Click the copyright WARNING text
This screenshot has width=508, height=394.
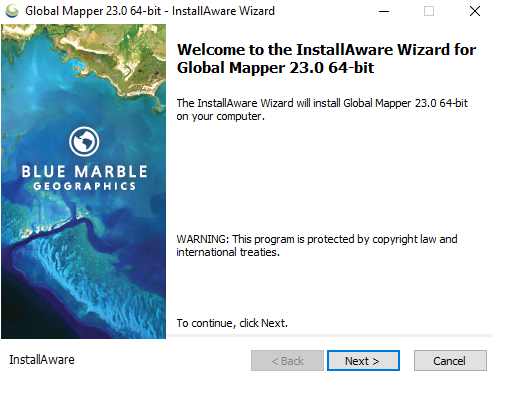(x=317, y=245)
